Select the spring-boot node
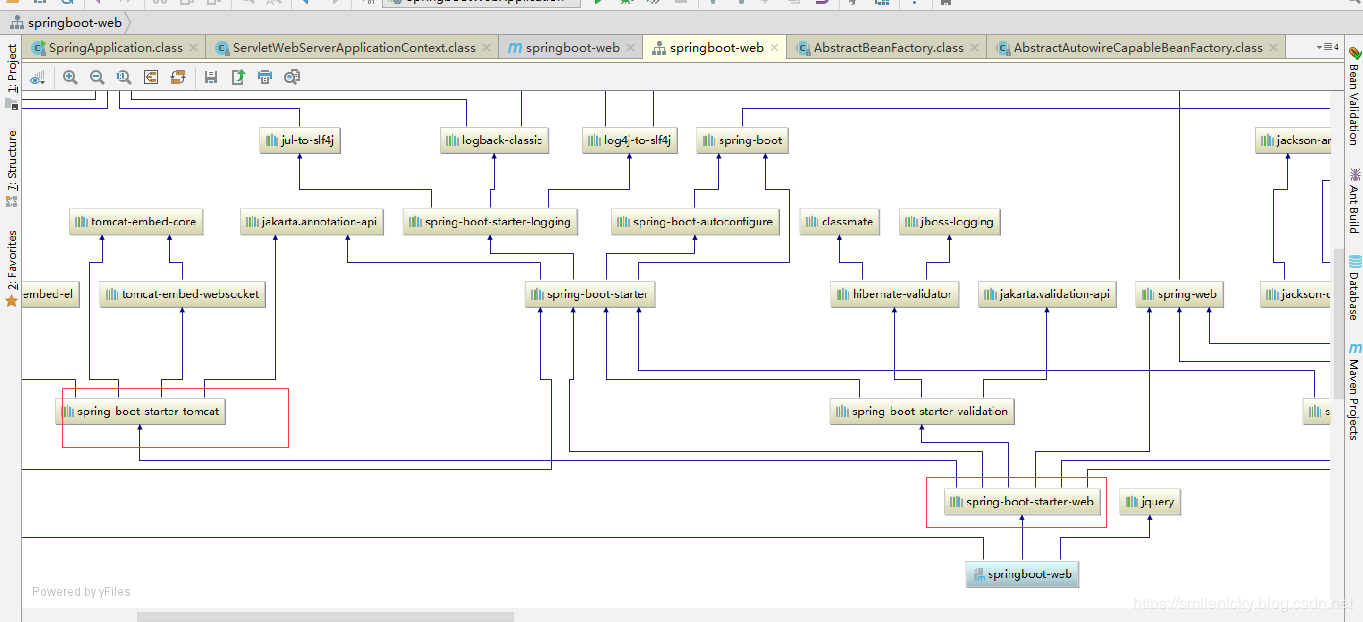The image size is (1363, 622). pyautogui.click(x=743, y=141)
